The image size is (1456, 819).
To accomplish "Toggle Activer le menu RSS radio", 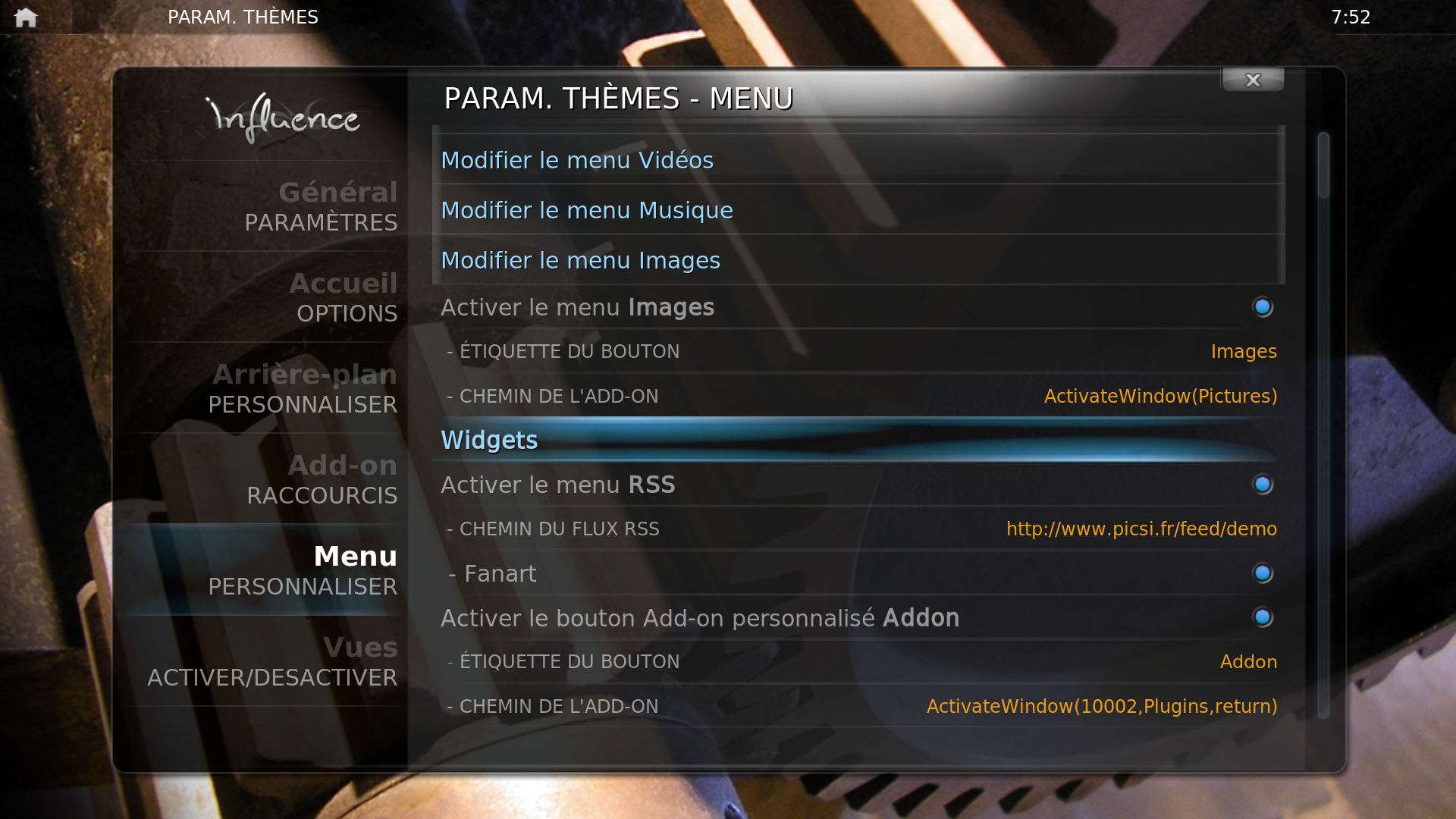I will pos(1263,485).
